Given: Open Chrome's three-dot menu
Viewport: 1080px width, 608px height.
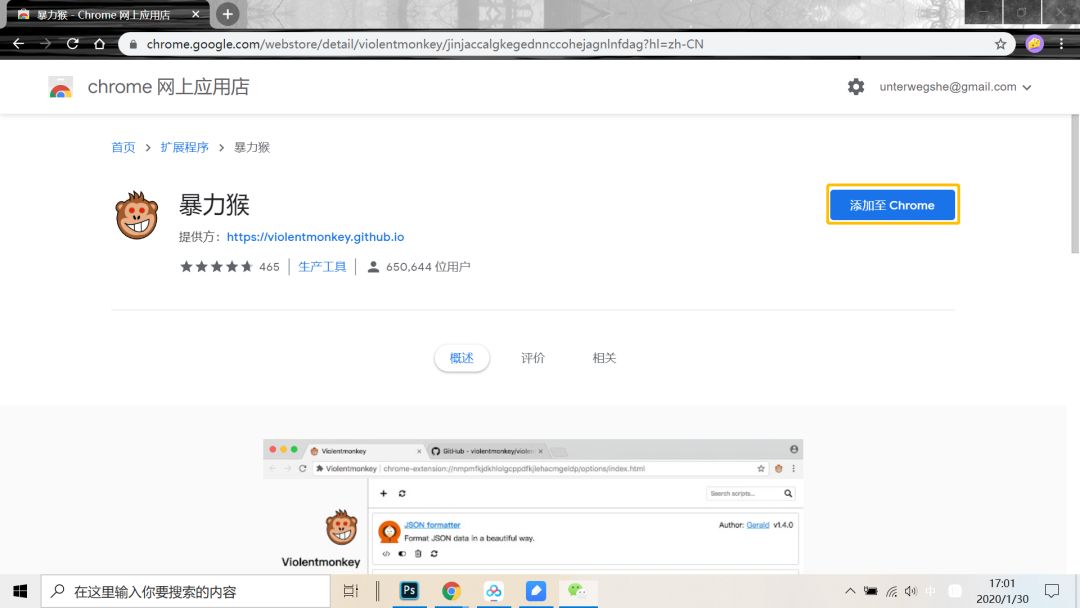Looking at the screenshot, I should coord(1061,44).
